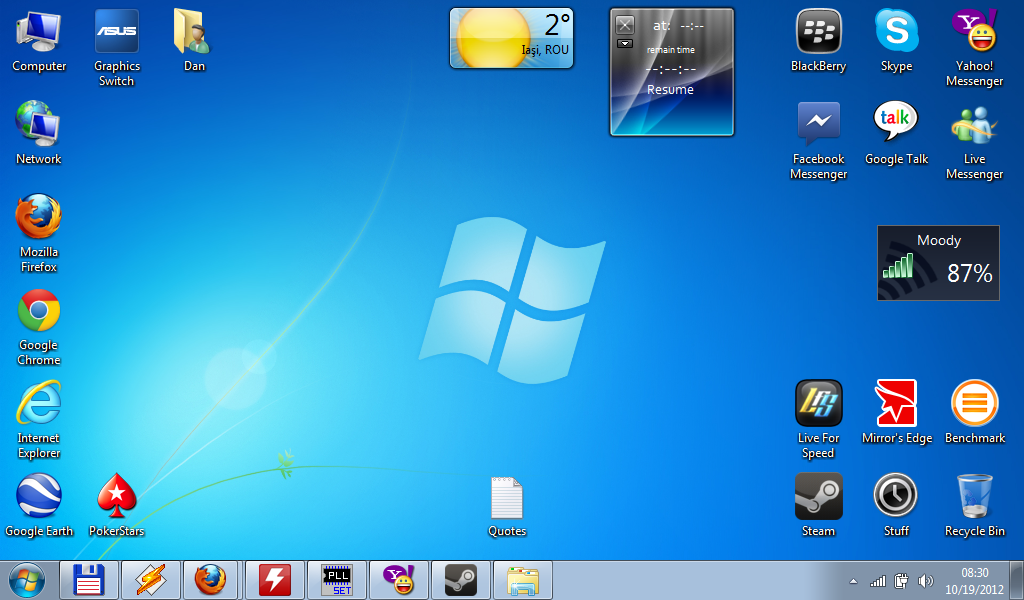This screenshot has height=600, width=1024.
Task: Select the ASUS Graphics Switch icon
Action: tap(116, 48)
